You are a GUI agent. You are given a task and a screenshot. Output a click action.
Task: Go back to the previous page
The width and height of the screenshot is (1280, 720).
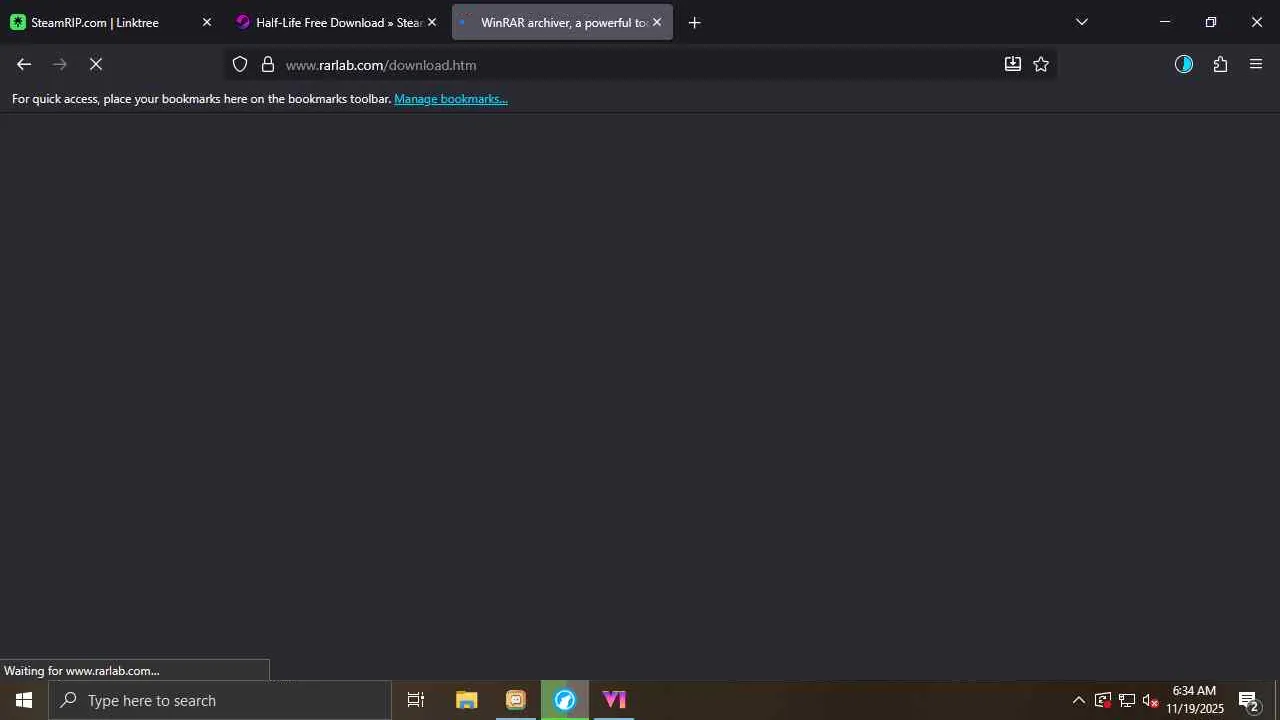(24, 64)
